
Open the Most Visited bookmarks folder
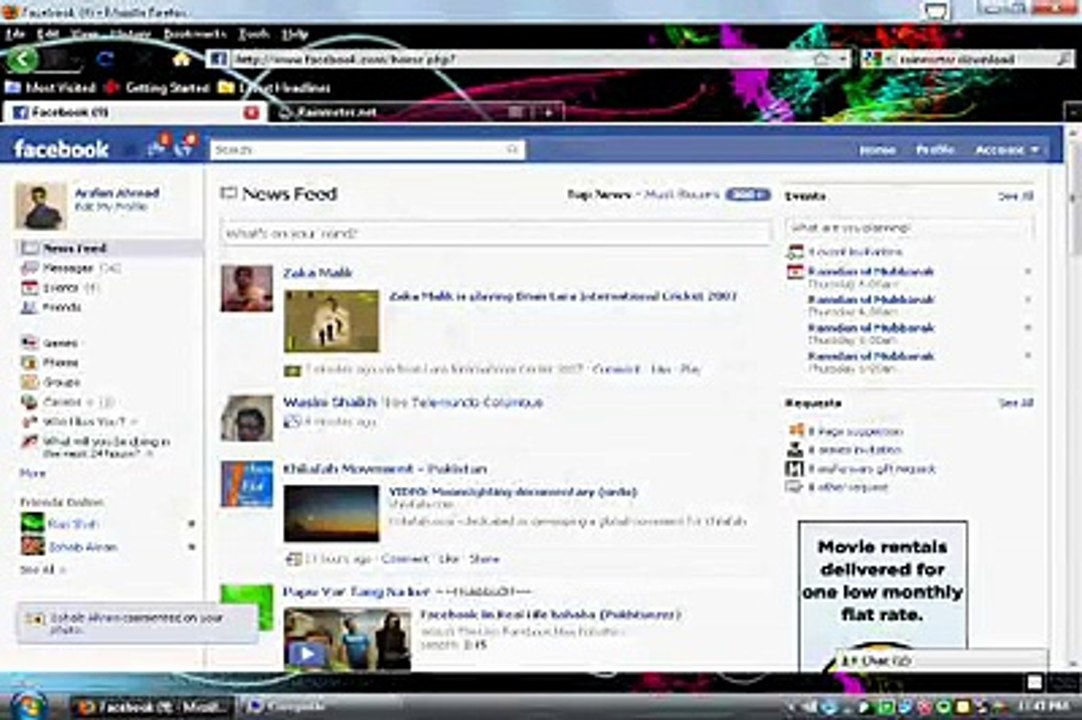click(x=50, y=88)
